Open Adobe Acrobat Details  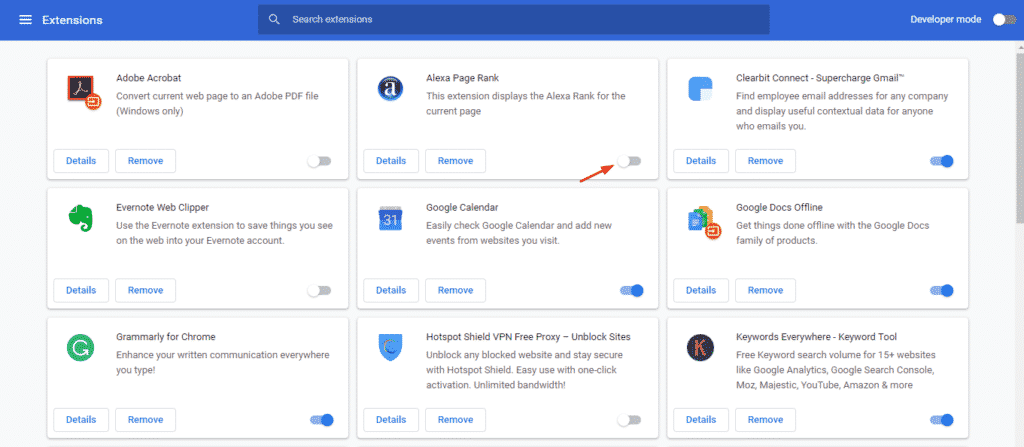81,161
